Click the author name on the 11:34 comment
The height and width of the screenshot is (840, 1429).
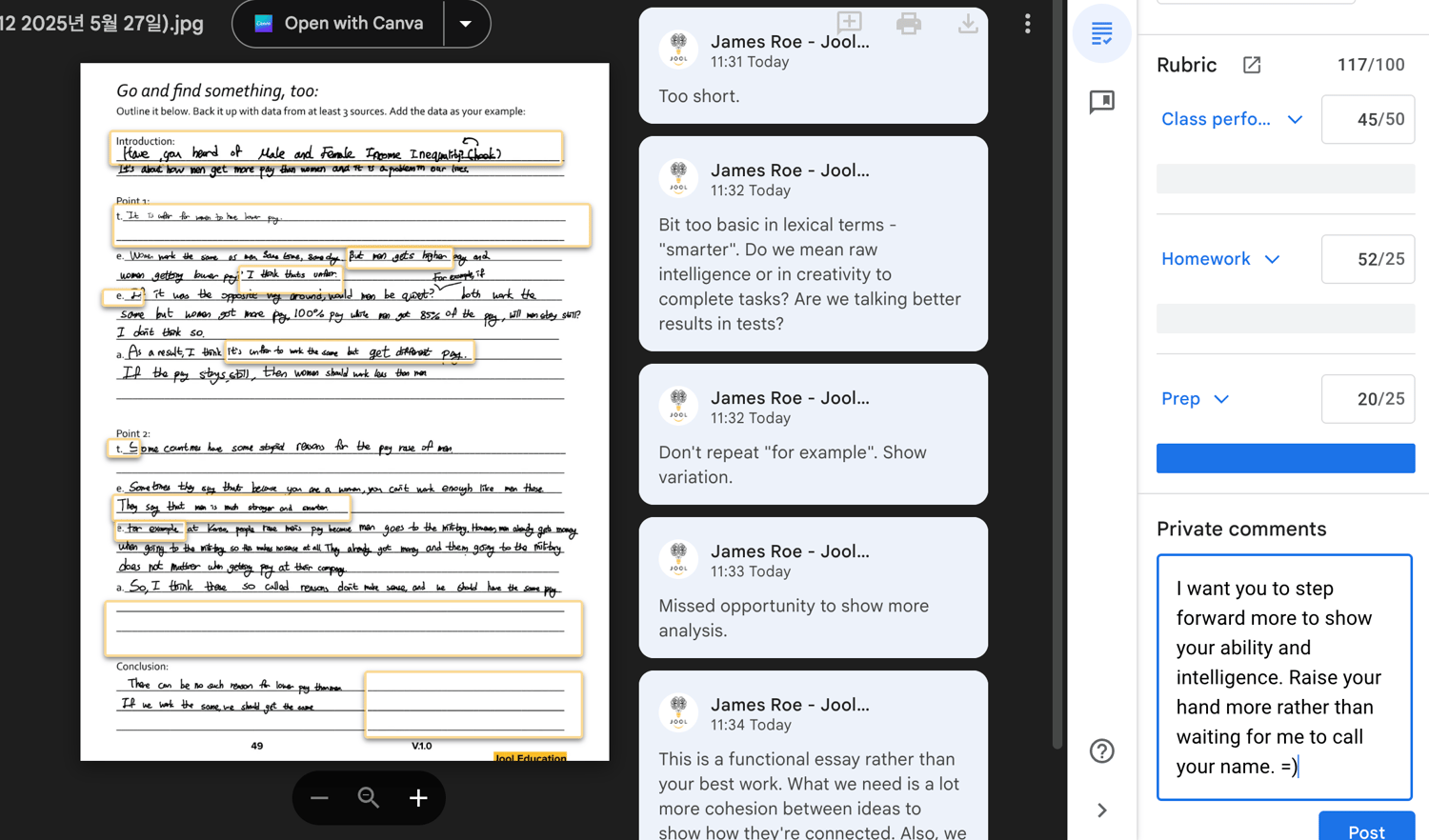click(x=790, y=705)
